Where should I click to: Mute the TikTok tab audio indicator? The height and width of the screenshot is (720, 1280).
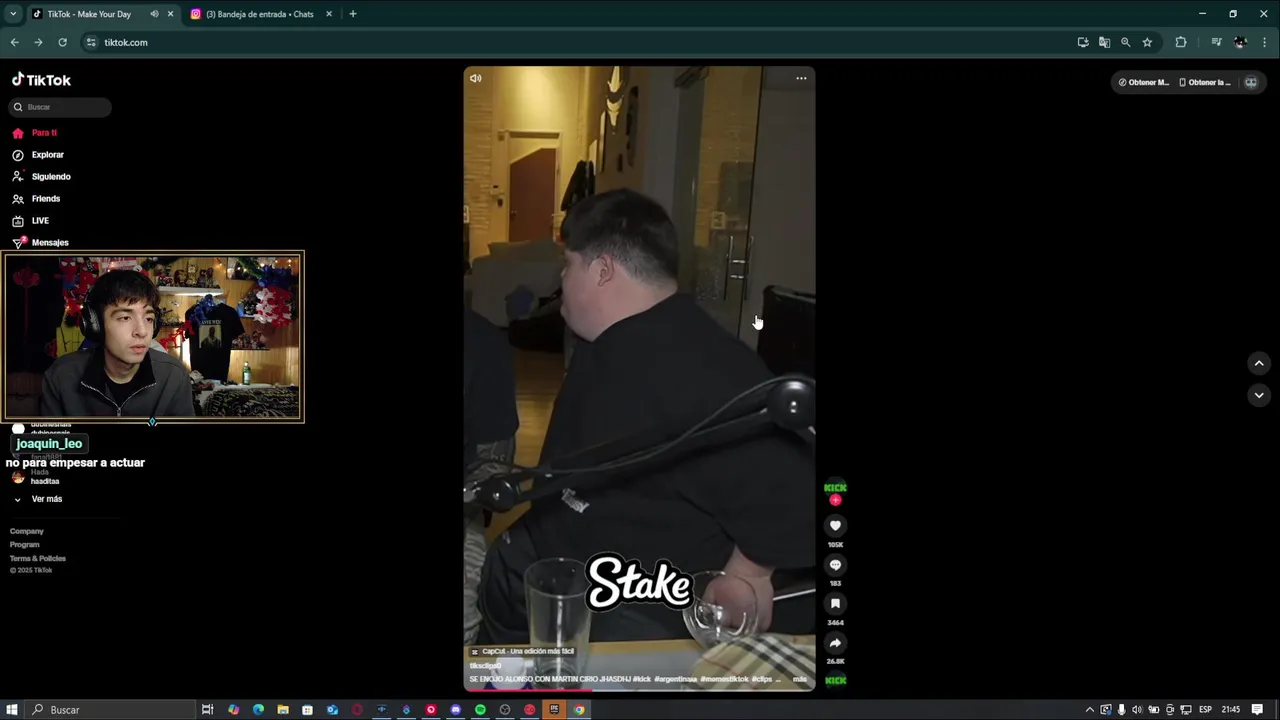pos(154,14)
